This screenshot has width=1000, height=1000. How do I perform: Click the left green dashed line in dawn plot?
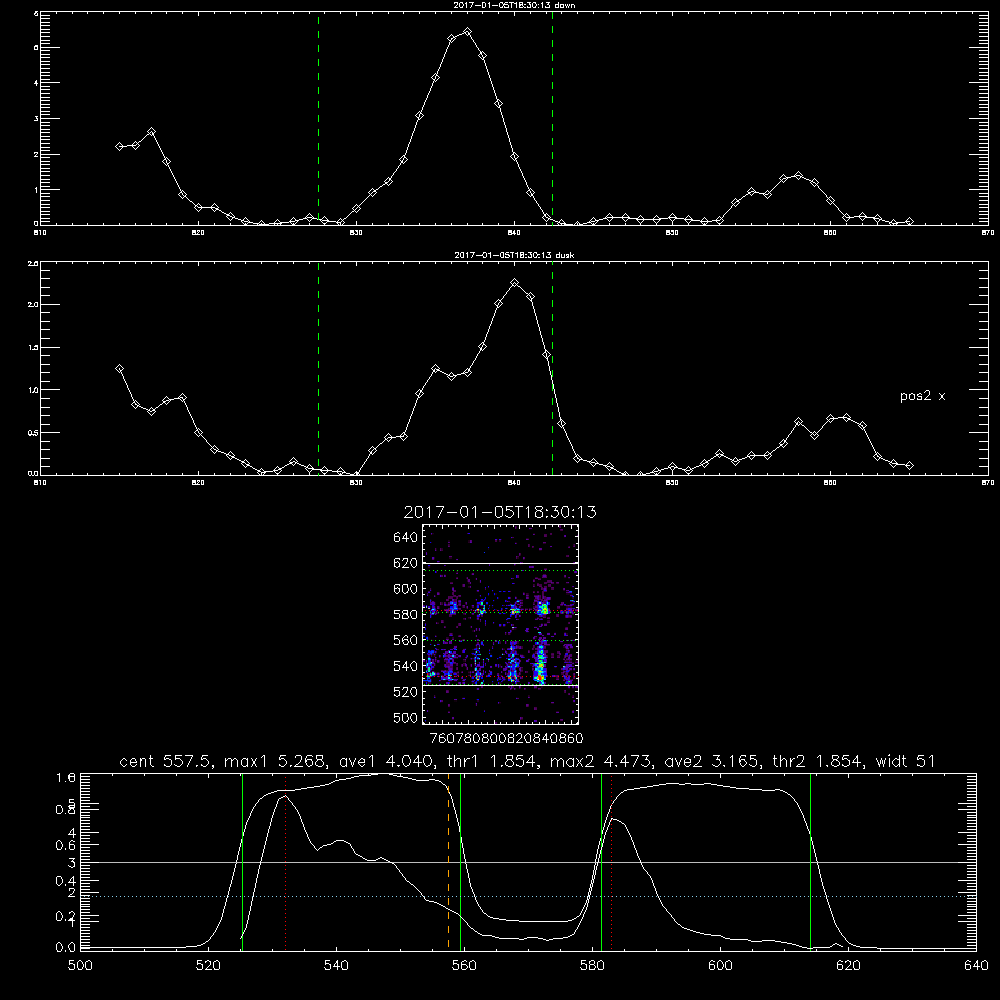coord(318,118)
